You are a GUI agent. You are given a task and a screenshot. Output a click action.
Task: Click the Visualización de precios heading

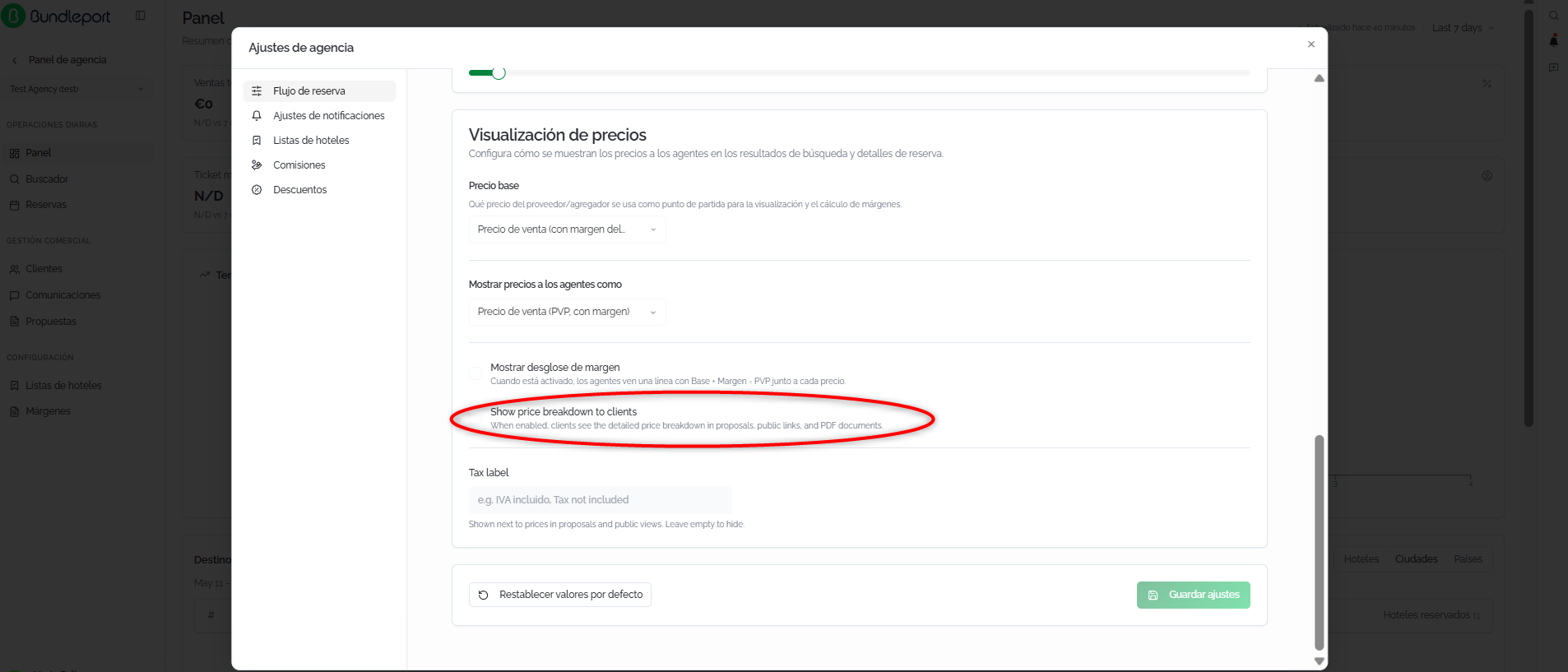pos(558,135)
